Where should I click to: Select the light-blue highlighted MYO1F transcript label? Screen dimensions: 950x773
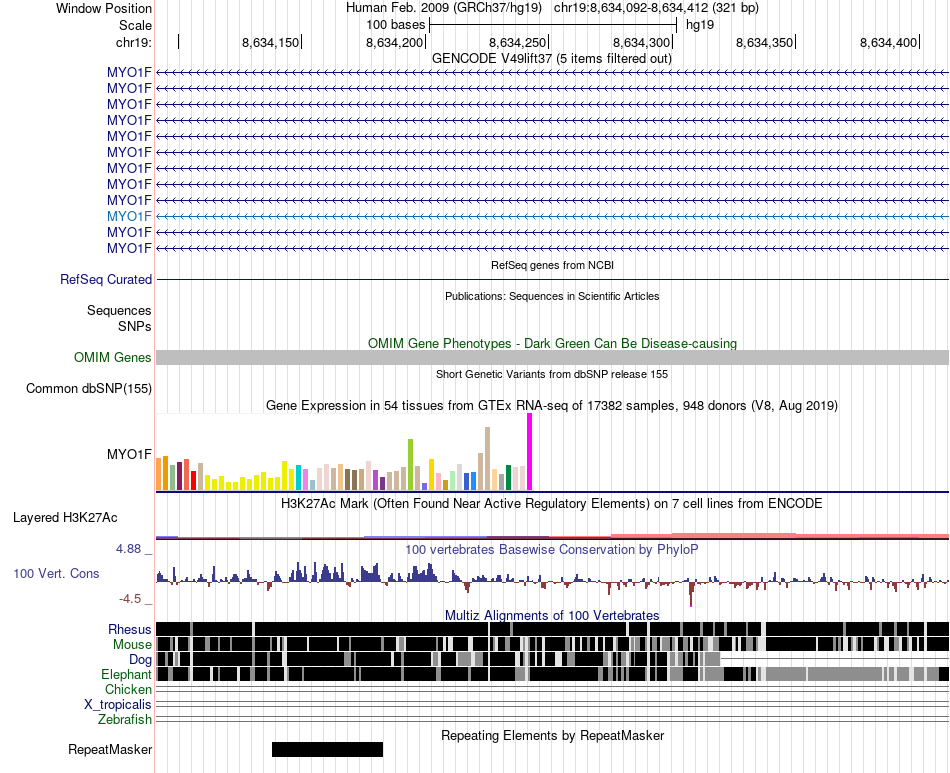point(129,216)
